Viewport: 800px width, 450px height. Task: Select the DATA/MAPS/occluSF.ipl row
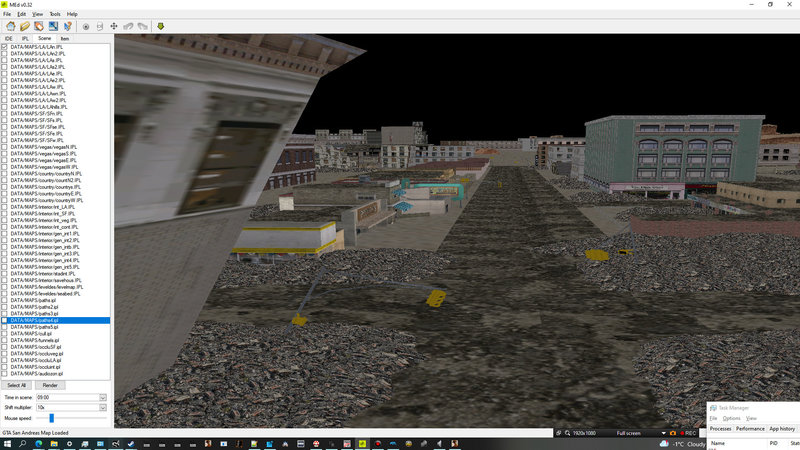(x=56, y=347)
